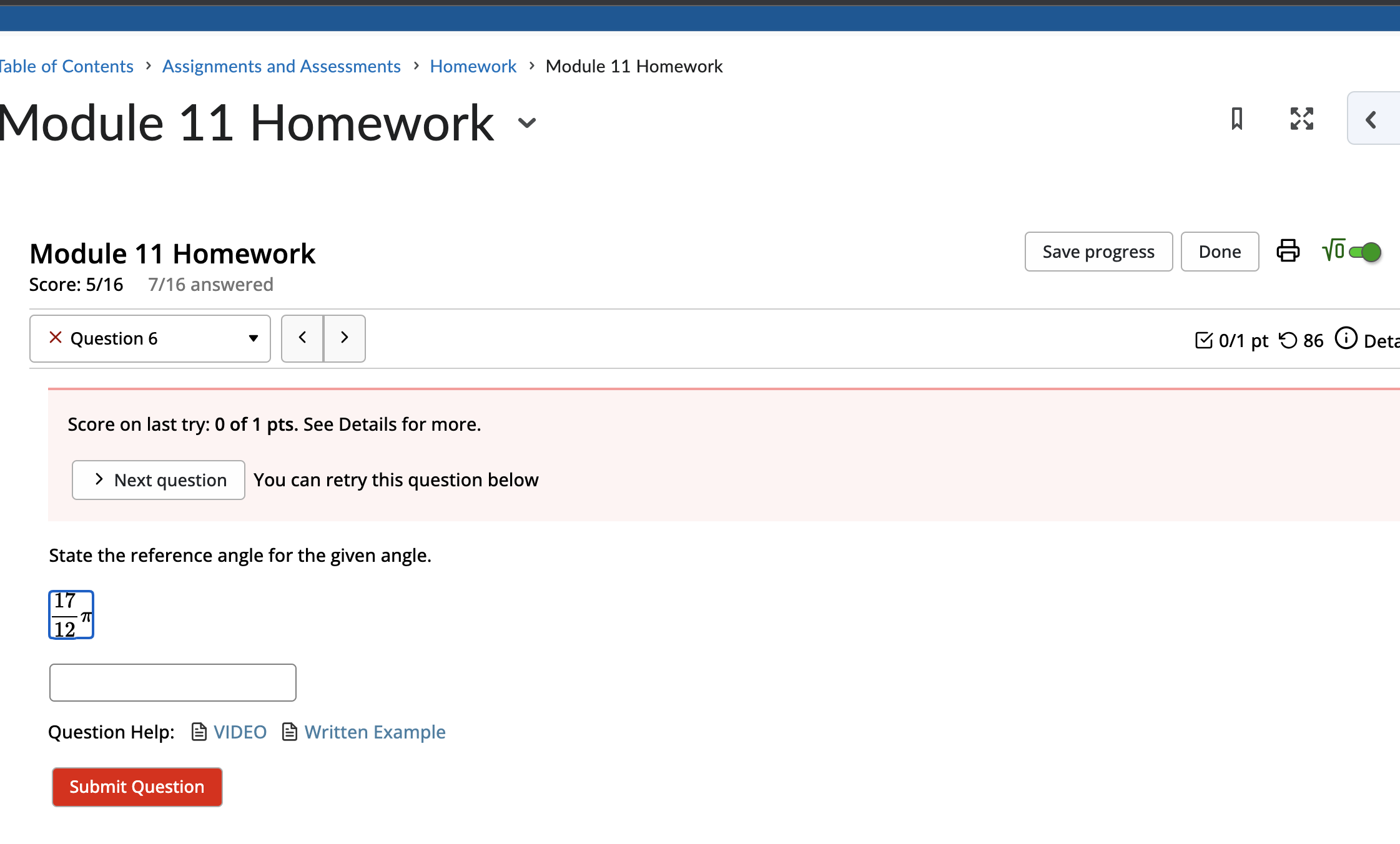1400x844 pixels.
Task: Navigate breadcrumb to Assignments and Assessments
Action: point(281,66)
